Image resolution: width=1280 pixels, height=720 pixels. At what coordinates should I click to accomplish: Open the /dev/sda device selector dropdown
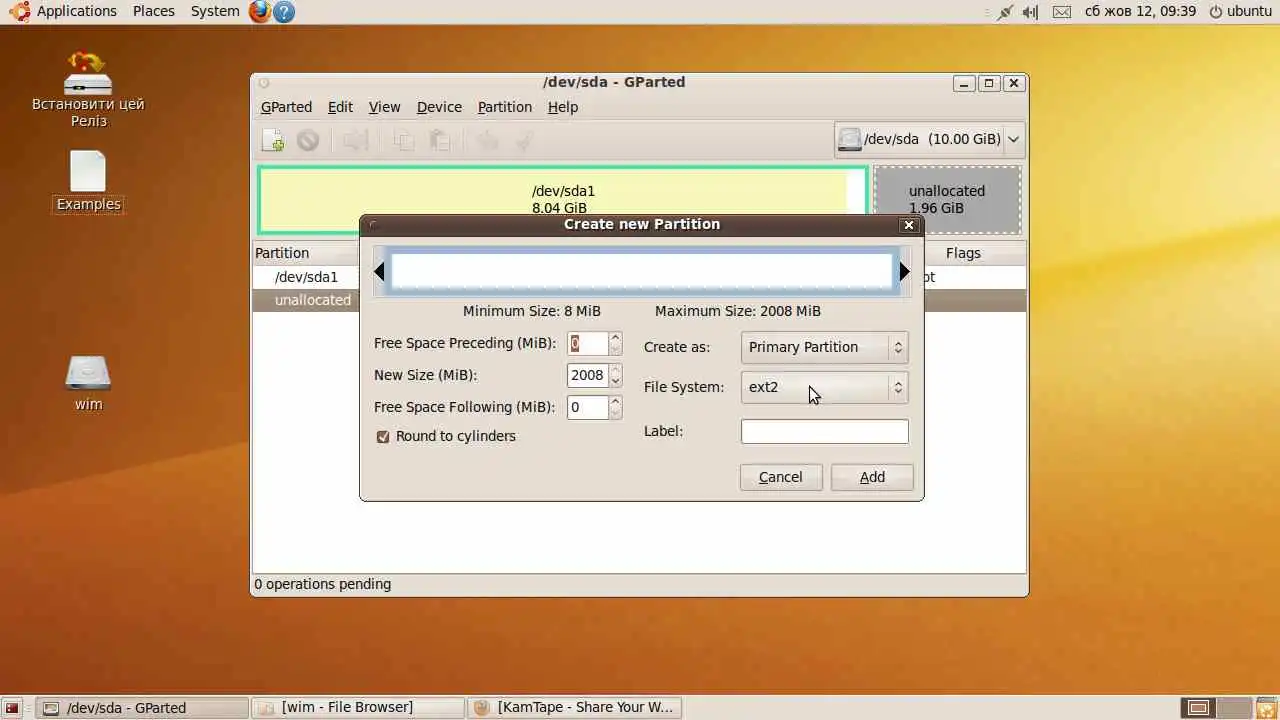[929, 139]
